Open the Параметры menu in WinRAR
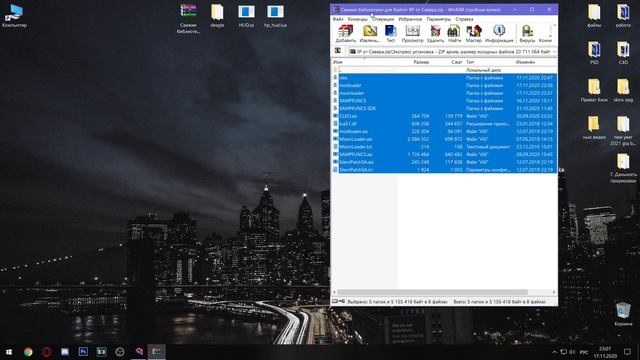640x360 pixels. (x=438, y=19)
